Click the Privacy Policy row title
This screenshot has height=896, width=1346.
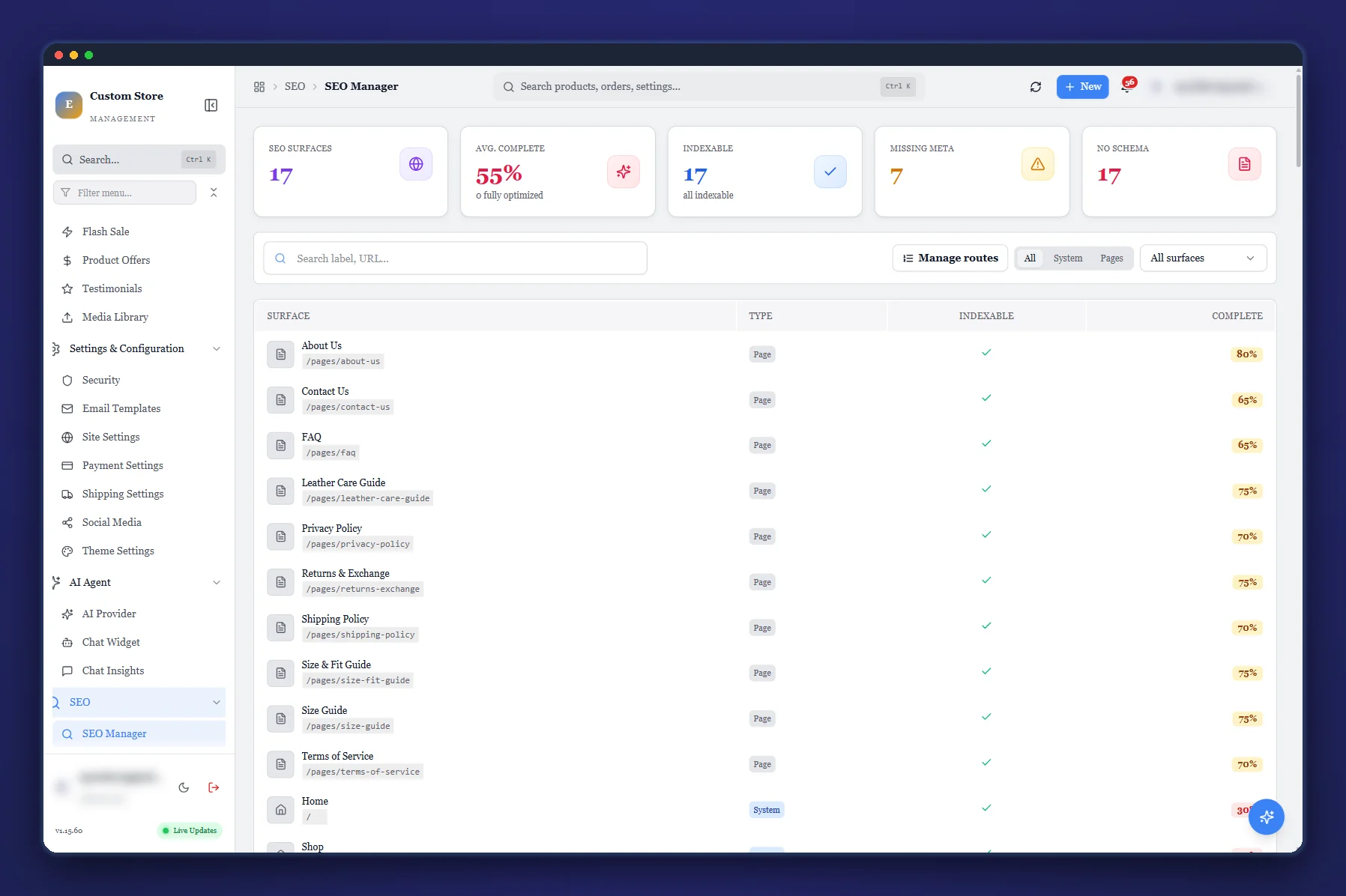(331, 528)
